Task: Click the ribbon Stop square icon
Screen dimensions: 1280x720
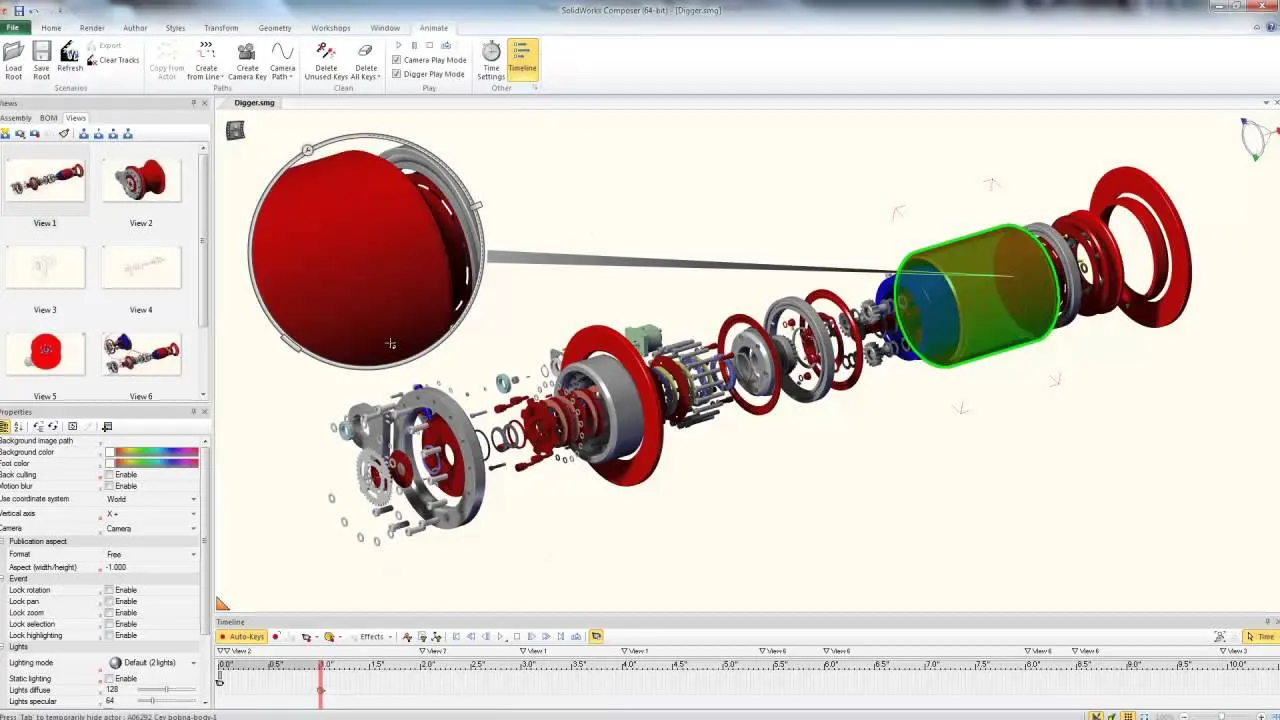Action: click(429, 46)
